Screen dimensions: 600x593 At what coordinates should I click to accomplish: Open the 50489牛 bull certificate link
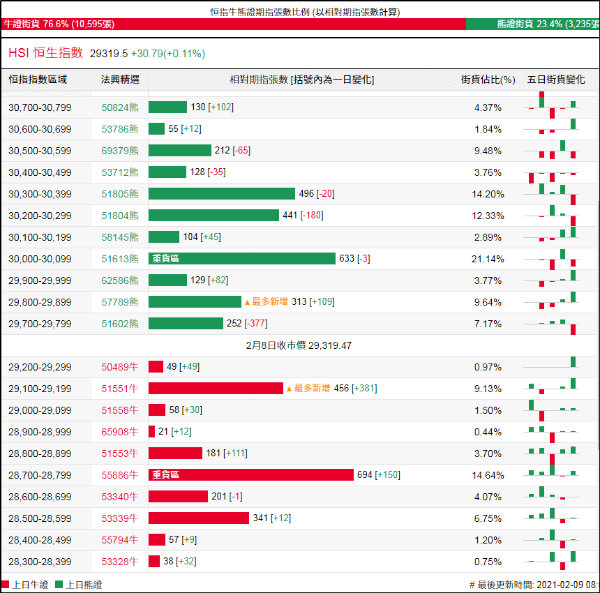point(119,367)
